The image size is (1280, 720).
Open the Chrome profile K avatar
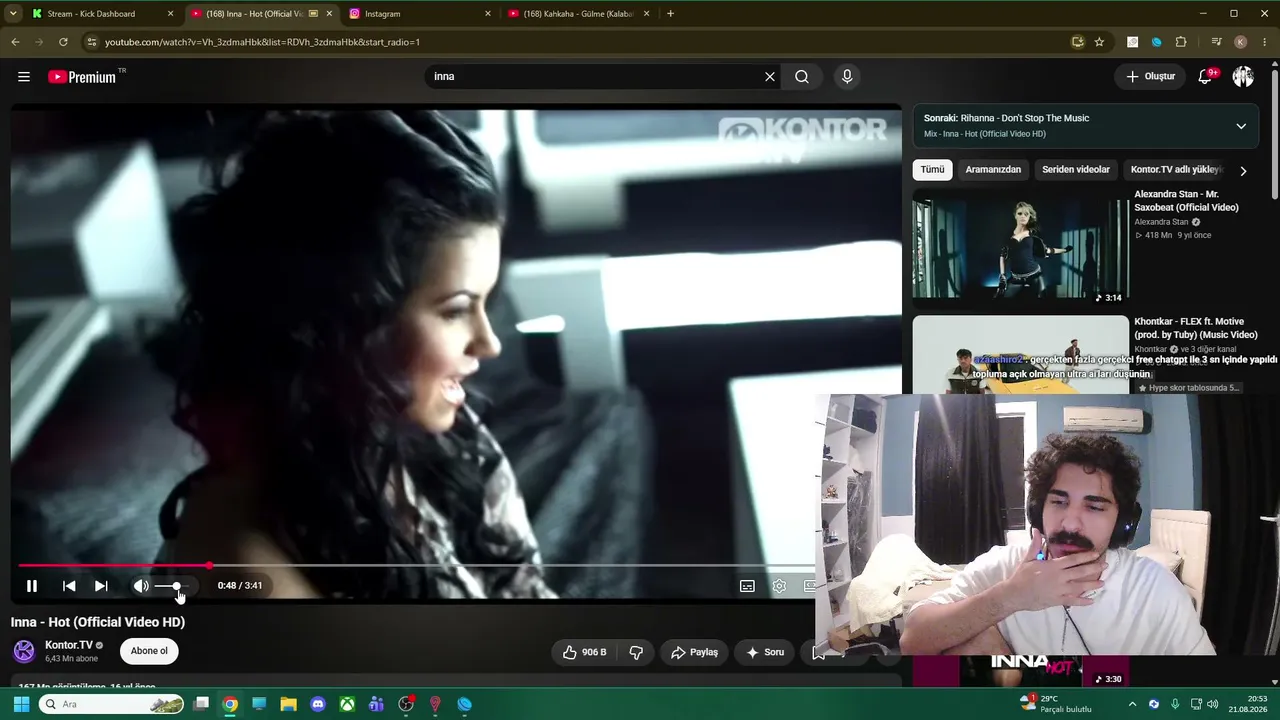coord(1240,42)
